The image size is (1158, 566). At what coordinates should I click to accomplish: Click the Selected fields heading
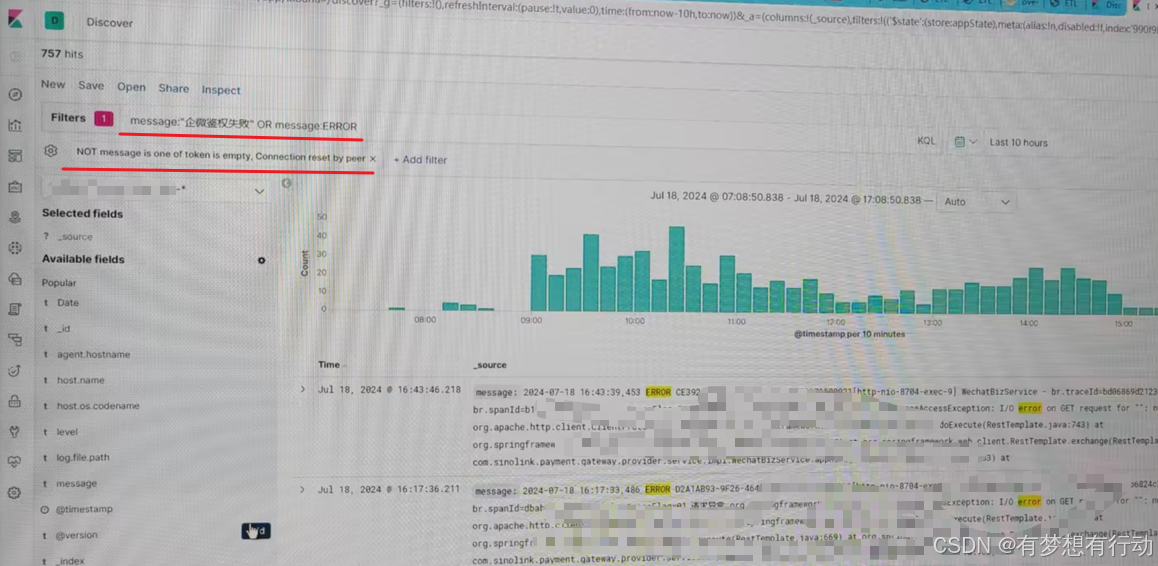point(82,214)
